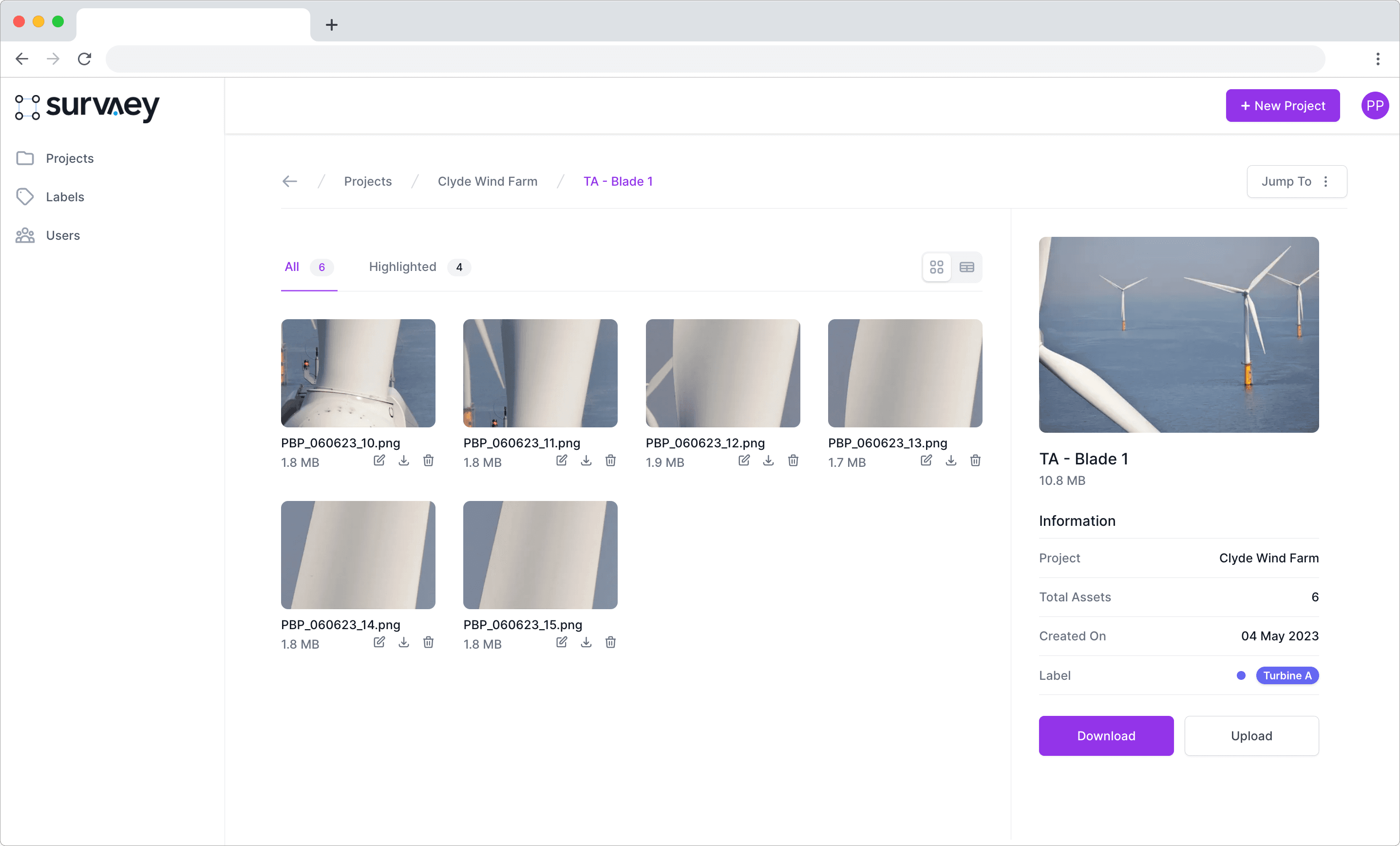Open a new browser tab
This screenshot has height=846, width=1400.
(x=332, y=25)
